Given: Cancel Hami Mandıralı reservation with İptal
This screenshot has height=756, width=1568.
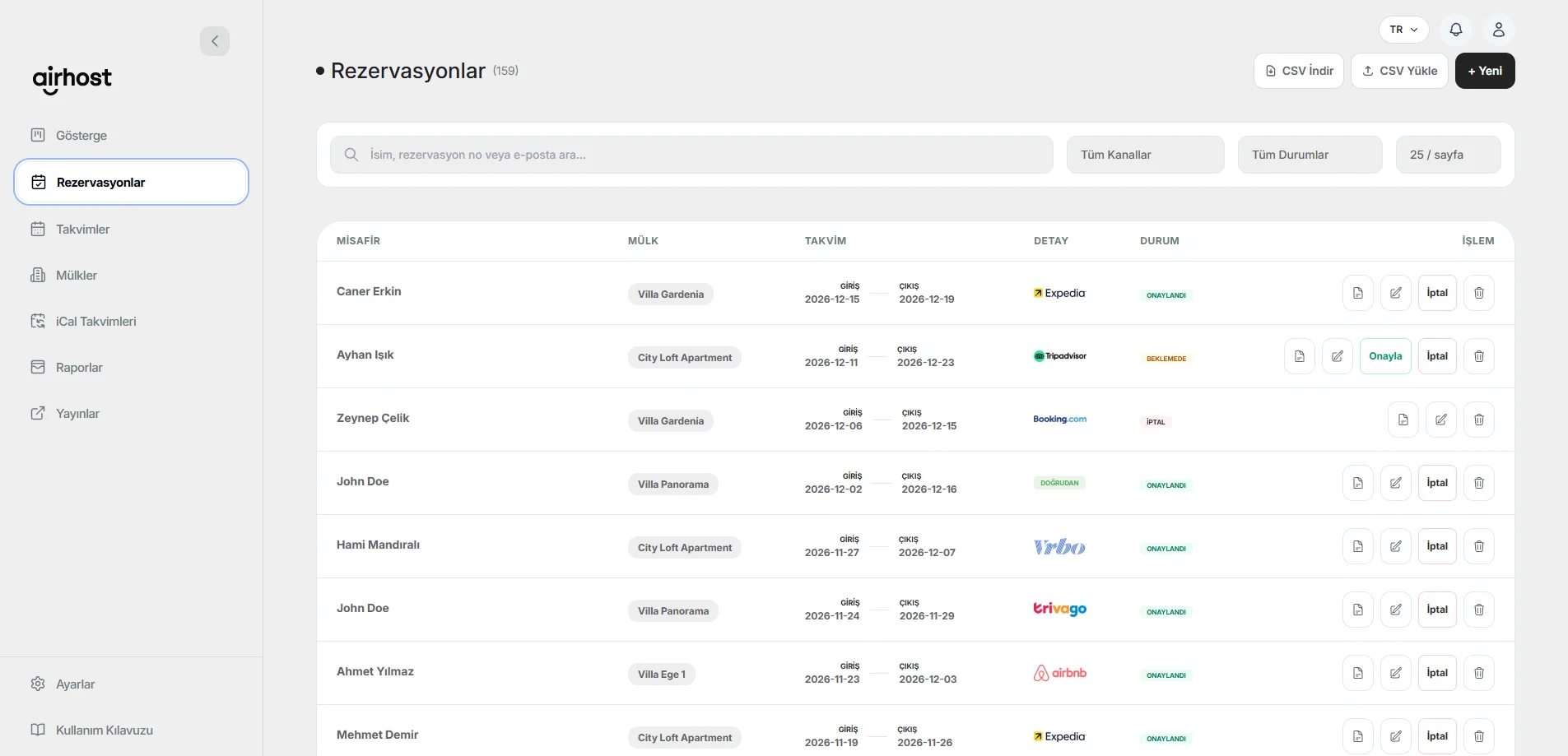Looking at the screenshot, I should point(1437,546).
